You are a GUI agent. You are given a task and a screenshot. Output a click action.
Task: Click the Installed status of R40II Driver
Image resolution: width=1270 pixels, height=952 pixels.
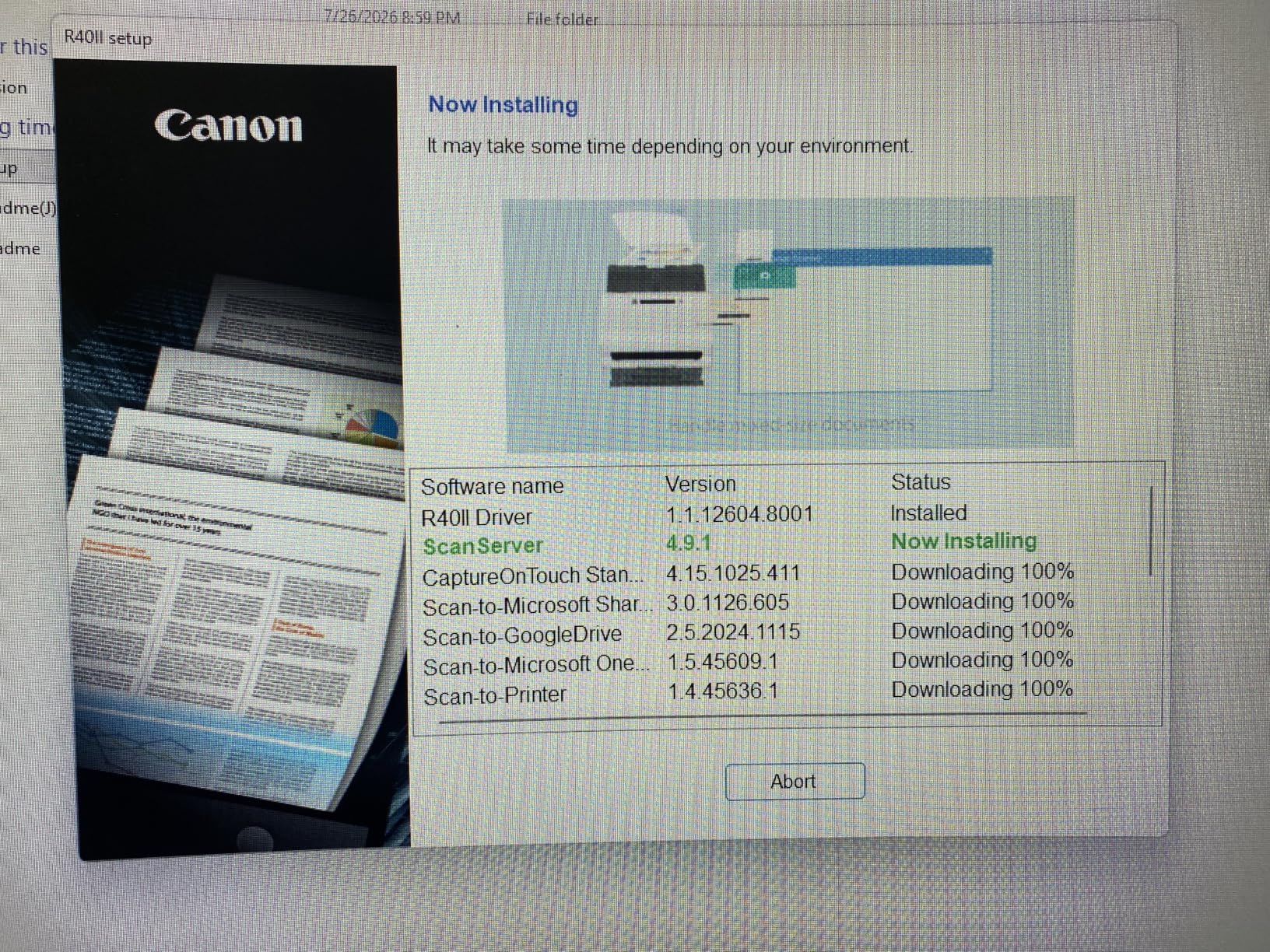(x=928, y=513)
